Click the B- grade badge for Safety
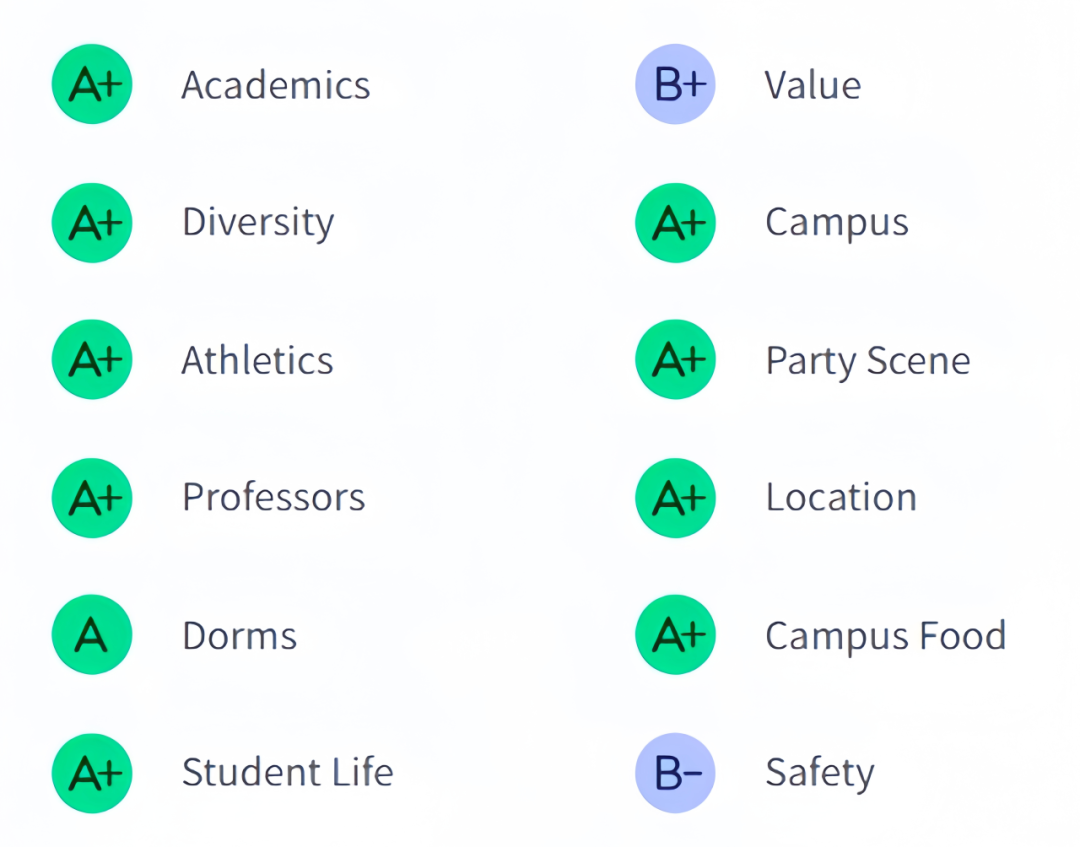The width and height of the screenshot is (1080, 847). [675, 773]
